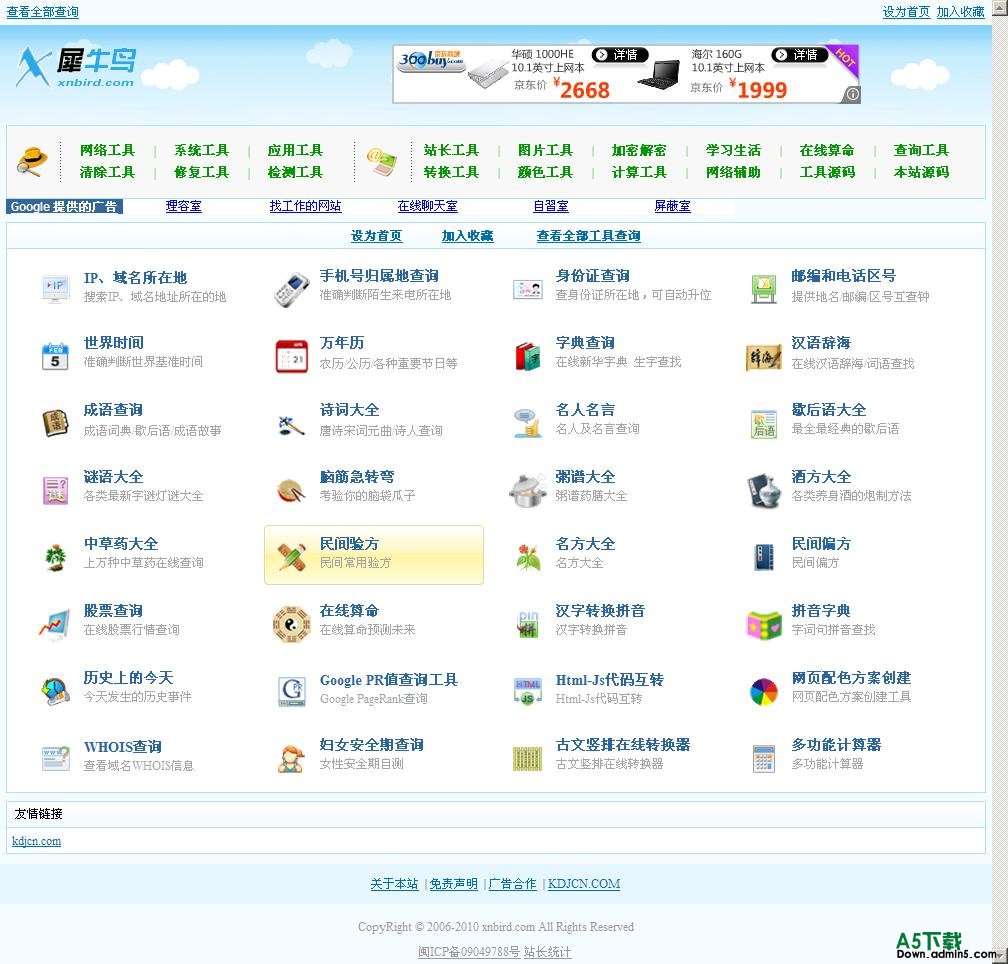
Task: Click the folk remedies pencil-ruler icon
Action: click(291, 557)
